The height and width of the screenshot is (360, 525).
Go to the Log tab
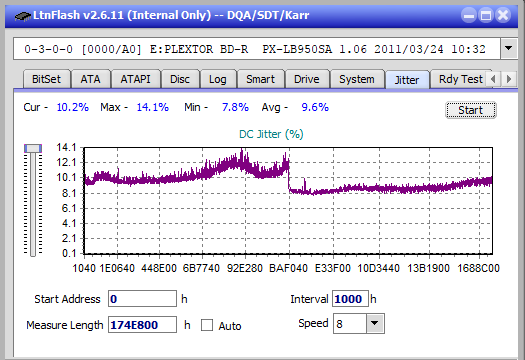point(218,79)
